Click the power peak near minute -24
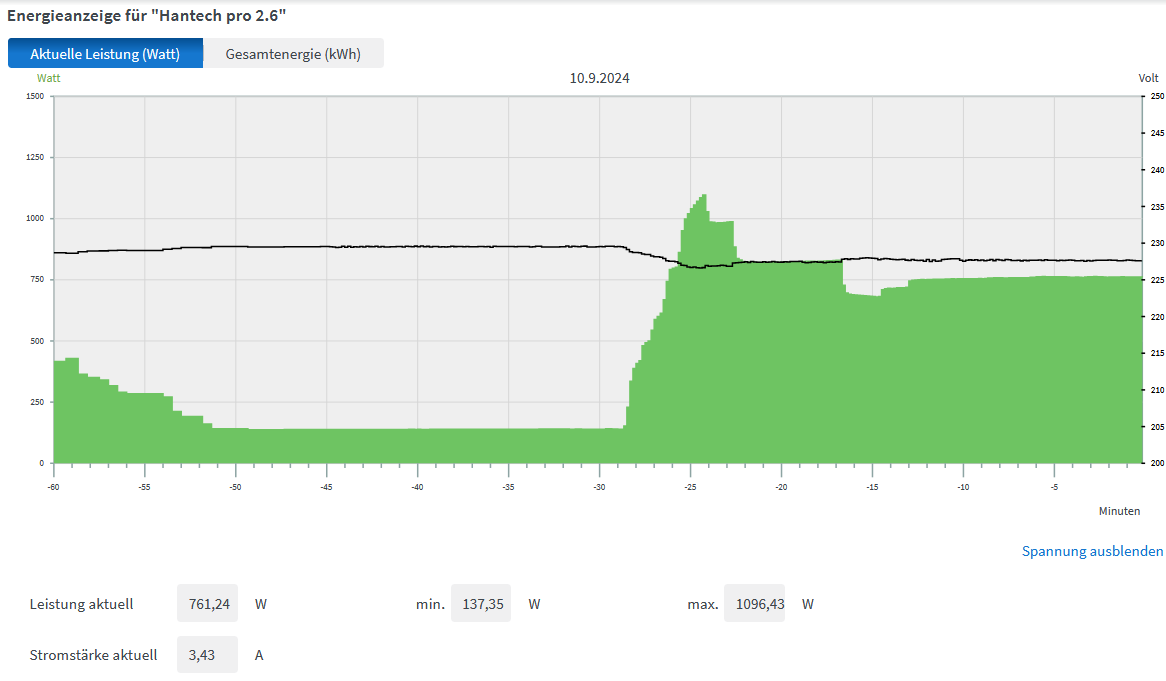 (703, 196)
